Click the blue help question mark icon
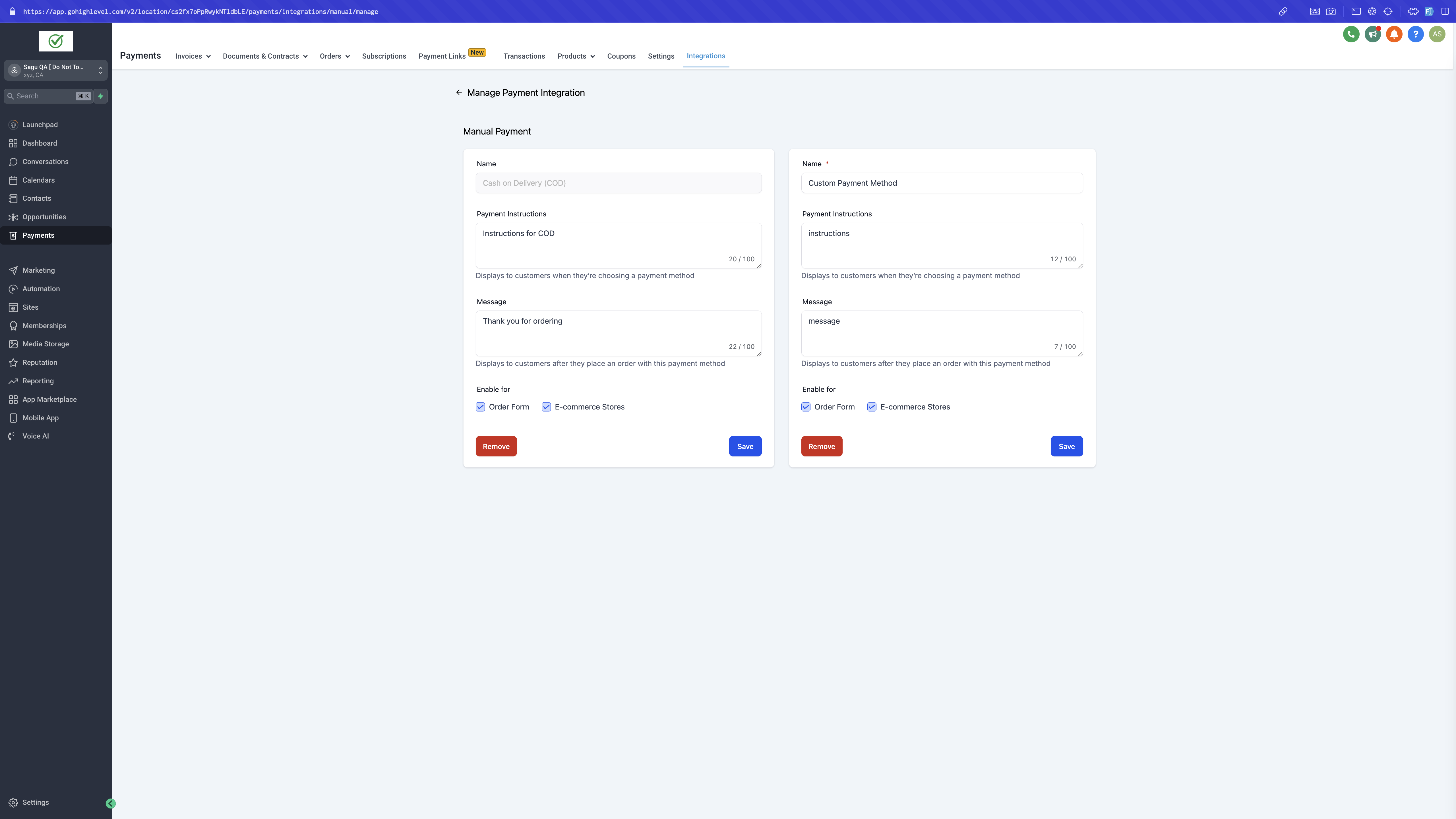 coord(1415,34)
